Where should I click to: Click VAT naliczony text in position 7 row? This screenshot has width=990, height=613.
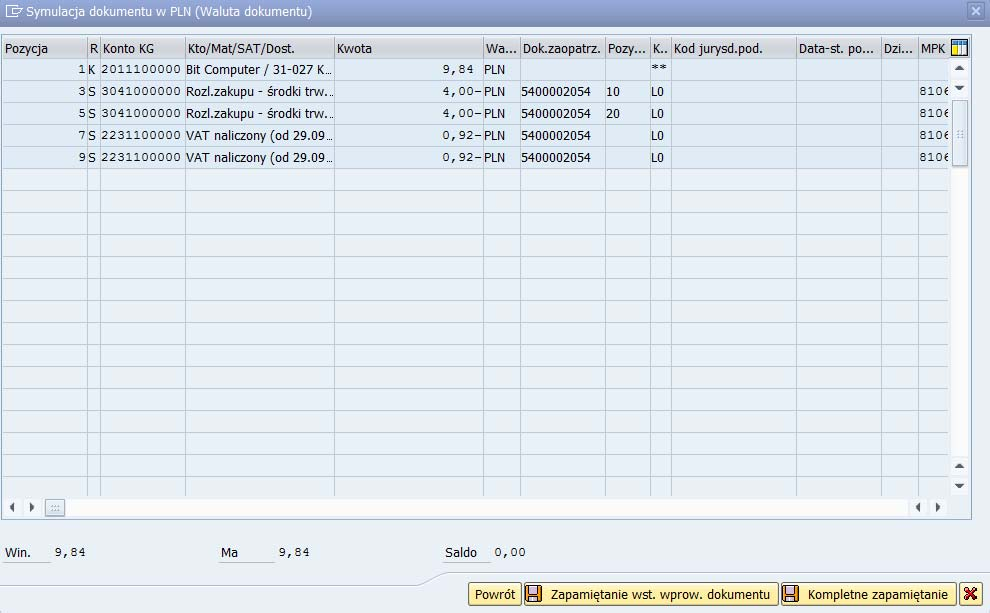pos(259,136)
